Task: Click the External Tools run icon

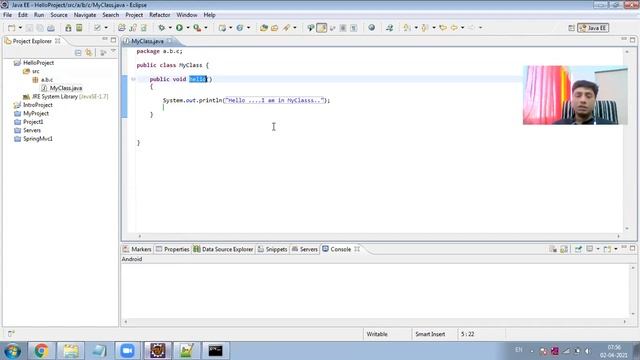Action: click(x=197, y=28)
